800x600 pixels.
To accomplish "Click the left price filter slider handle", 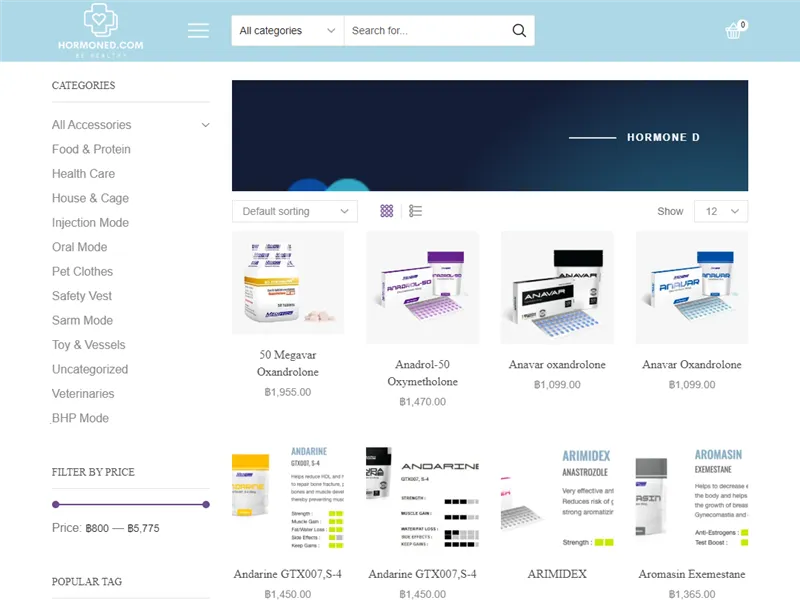I will [56, 504].
